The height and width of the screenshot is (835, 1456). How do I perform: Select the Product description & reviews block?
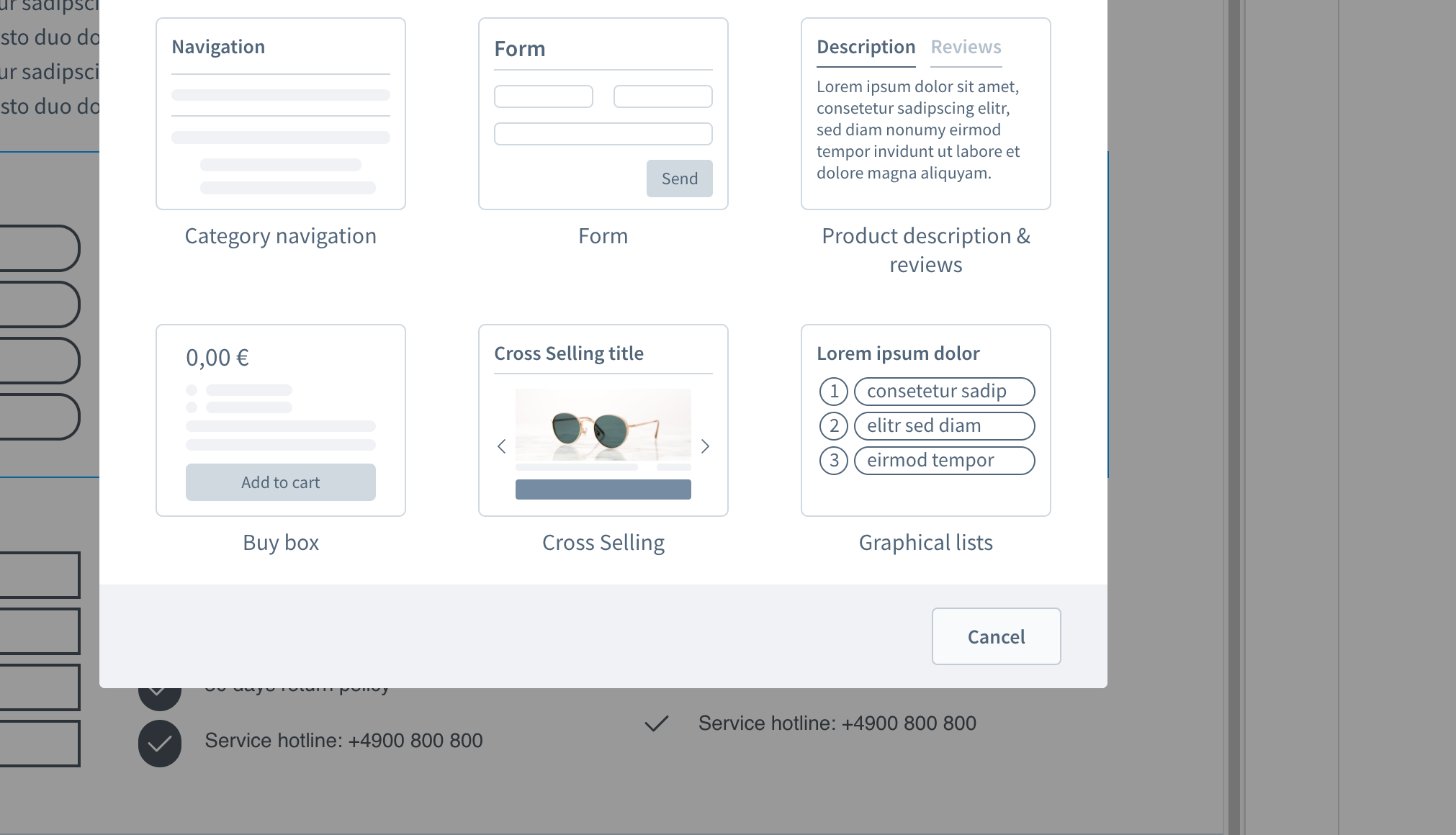click(925, 113)
